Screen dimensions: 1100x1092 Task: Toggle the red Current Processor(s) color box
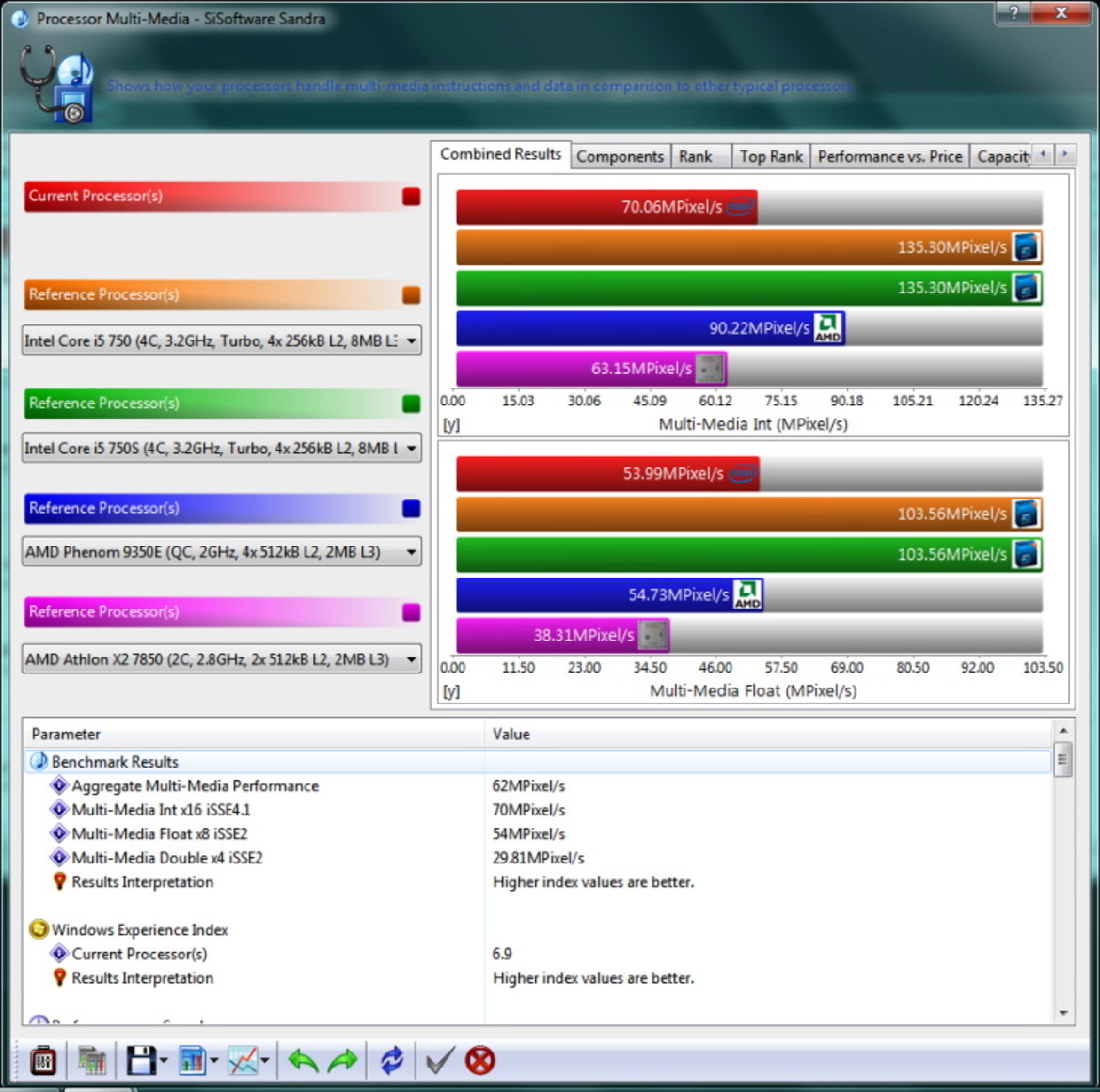pos(412,197)
